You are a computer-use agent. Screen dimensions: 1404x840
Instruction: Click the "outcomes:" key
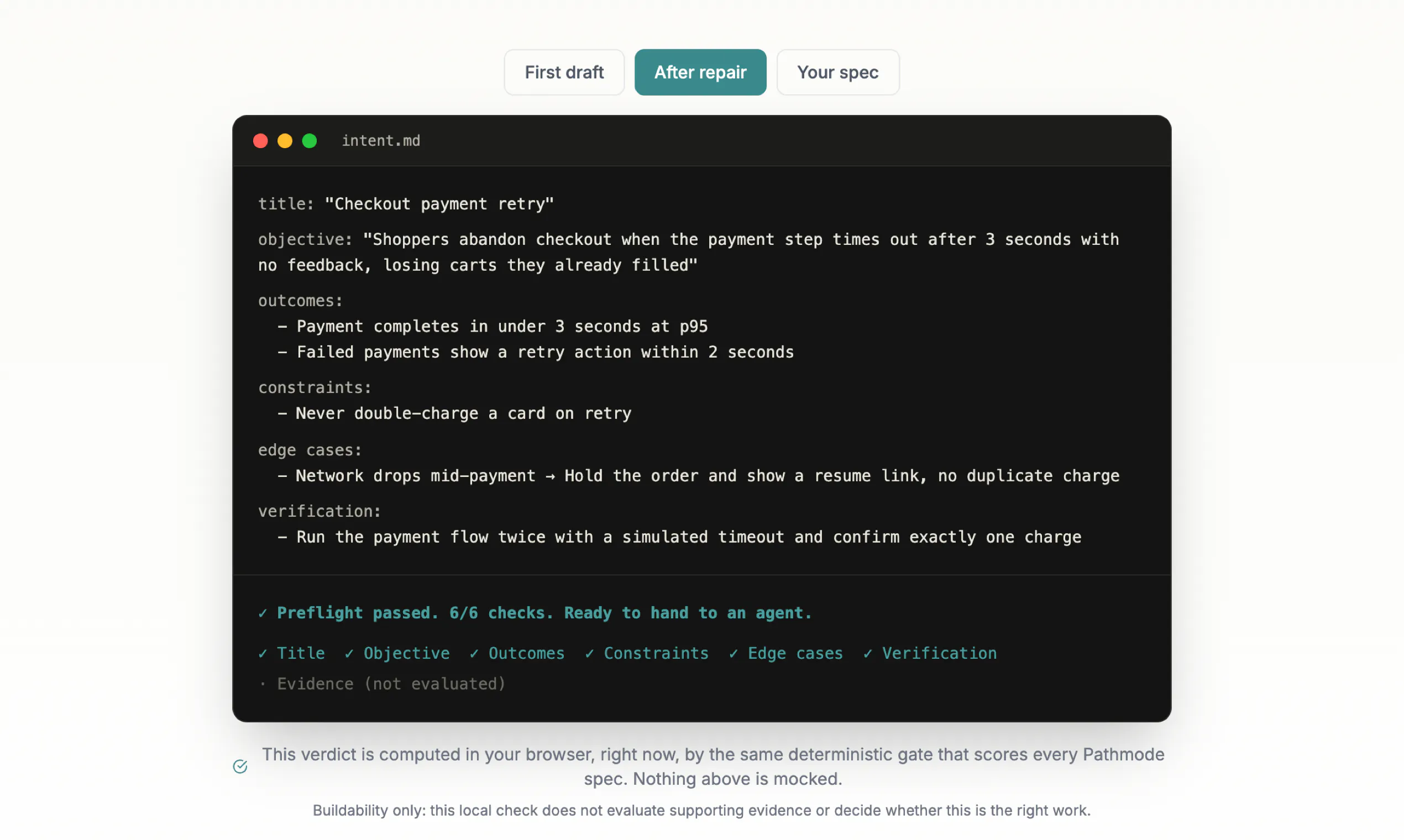(301, 301)
